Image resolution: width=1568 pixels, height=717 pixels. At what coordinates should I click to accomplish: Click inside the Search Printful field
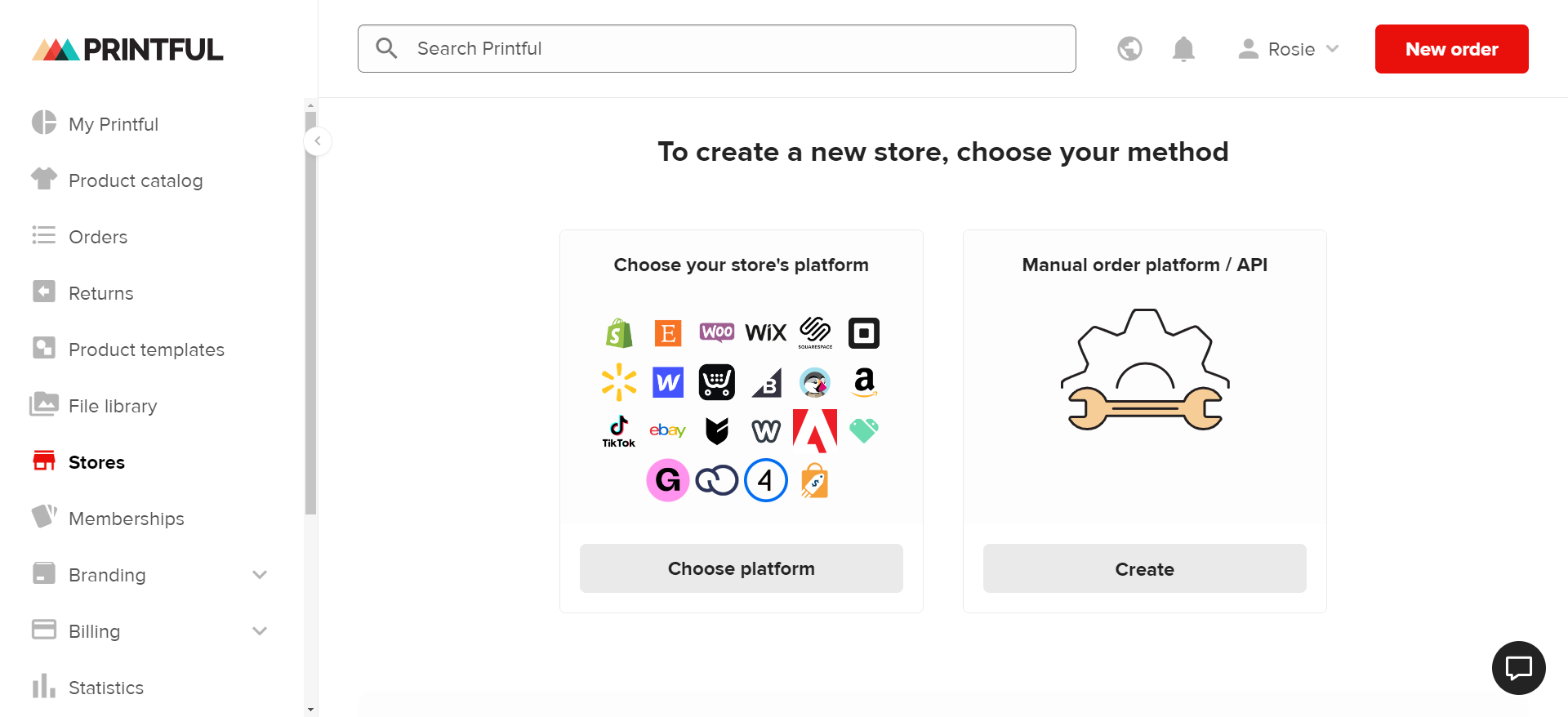tap(717, 48)
